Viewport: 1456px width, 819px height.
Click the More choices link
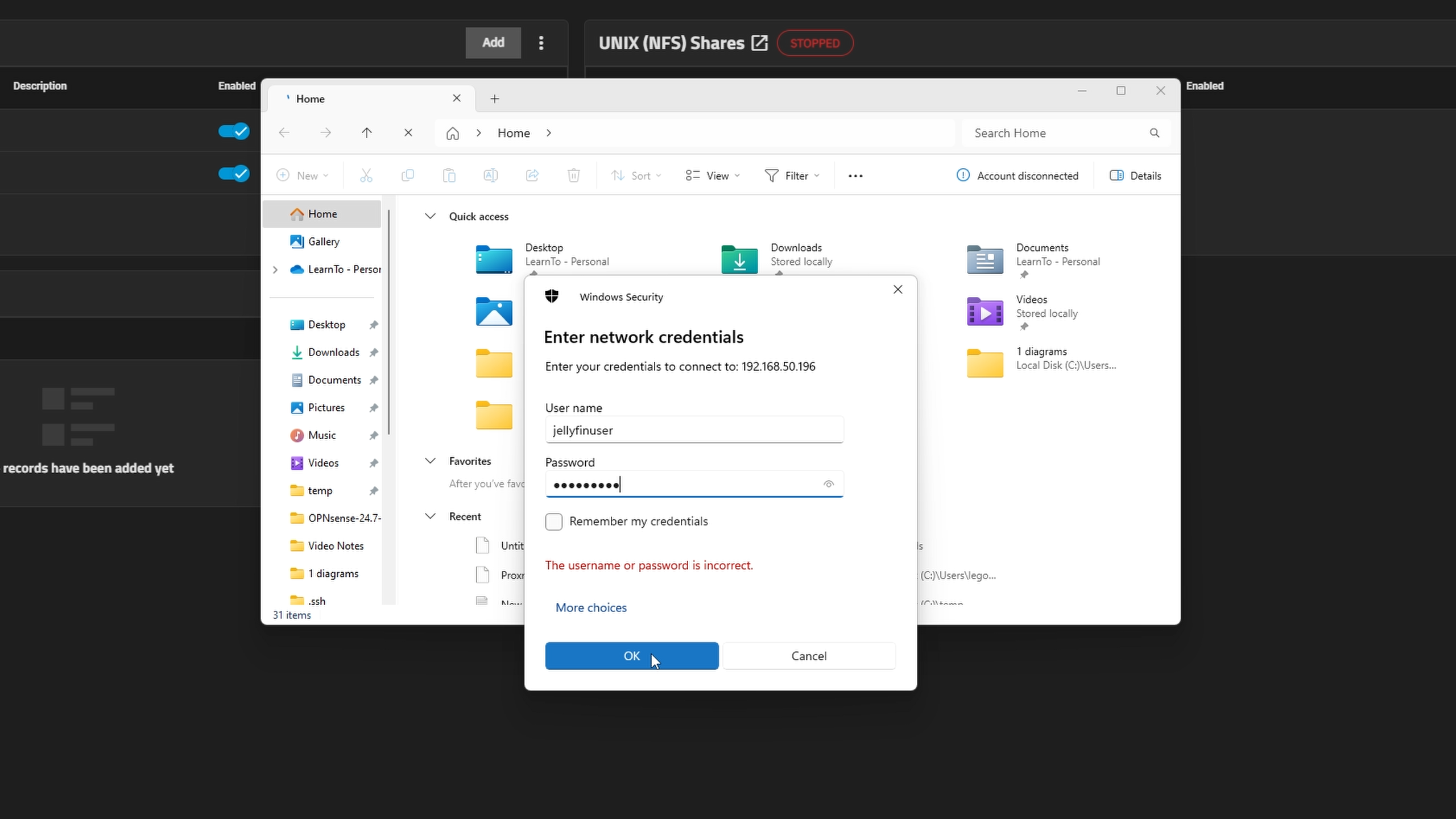(591, 607)
